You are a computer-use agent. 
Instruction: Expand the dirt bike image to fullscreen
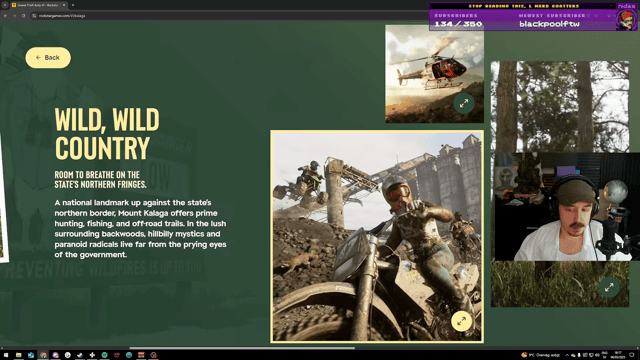tap(462, 321)
